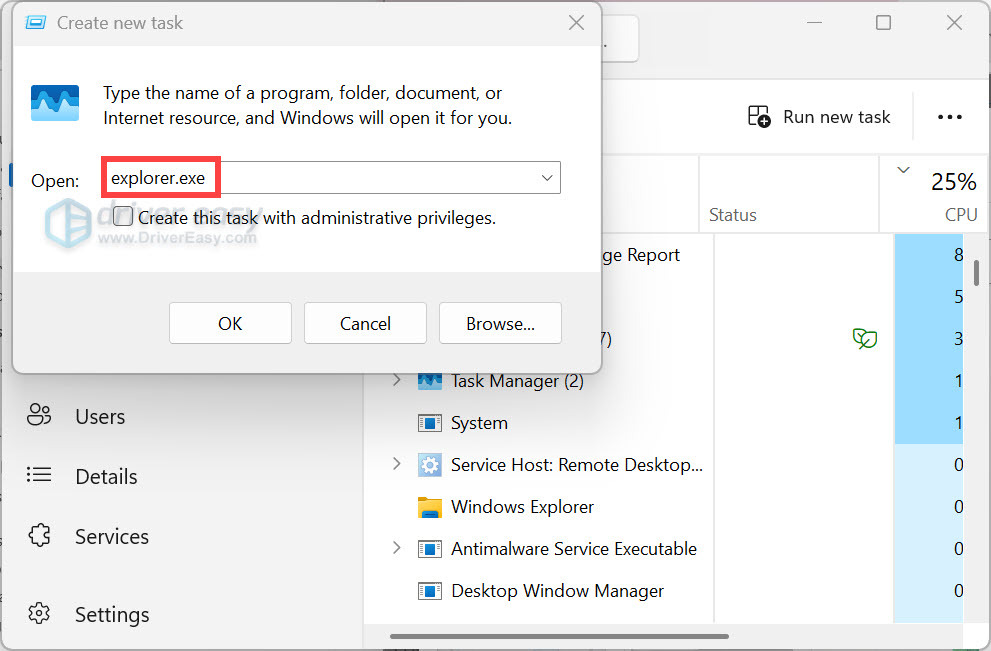Close the Create new task dialog
Screen dimensions: 991x651
(576, 23)
